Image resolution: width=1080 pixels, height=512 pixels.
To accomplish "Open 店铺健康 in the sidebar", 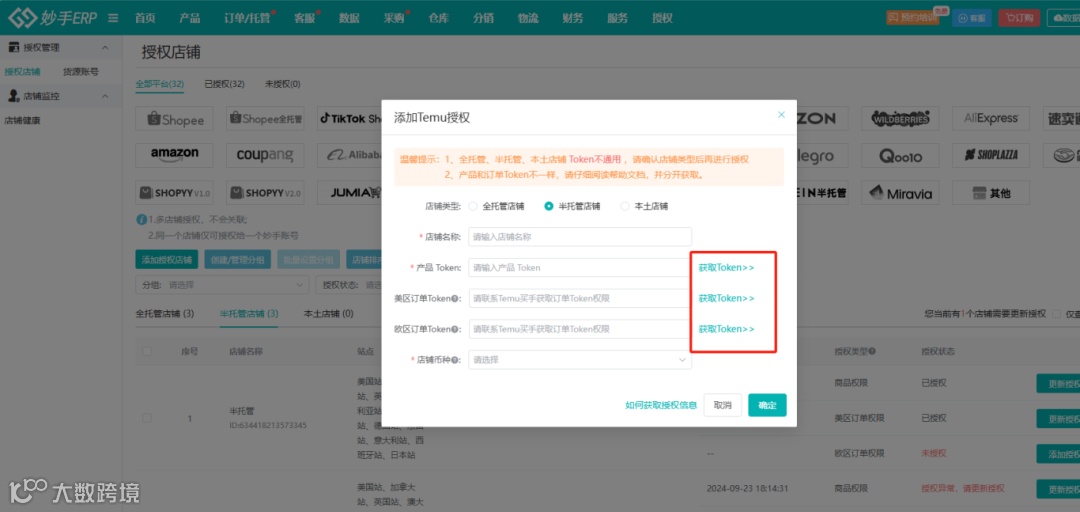I will [22, 120].
